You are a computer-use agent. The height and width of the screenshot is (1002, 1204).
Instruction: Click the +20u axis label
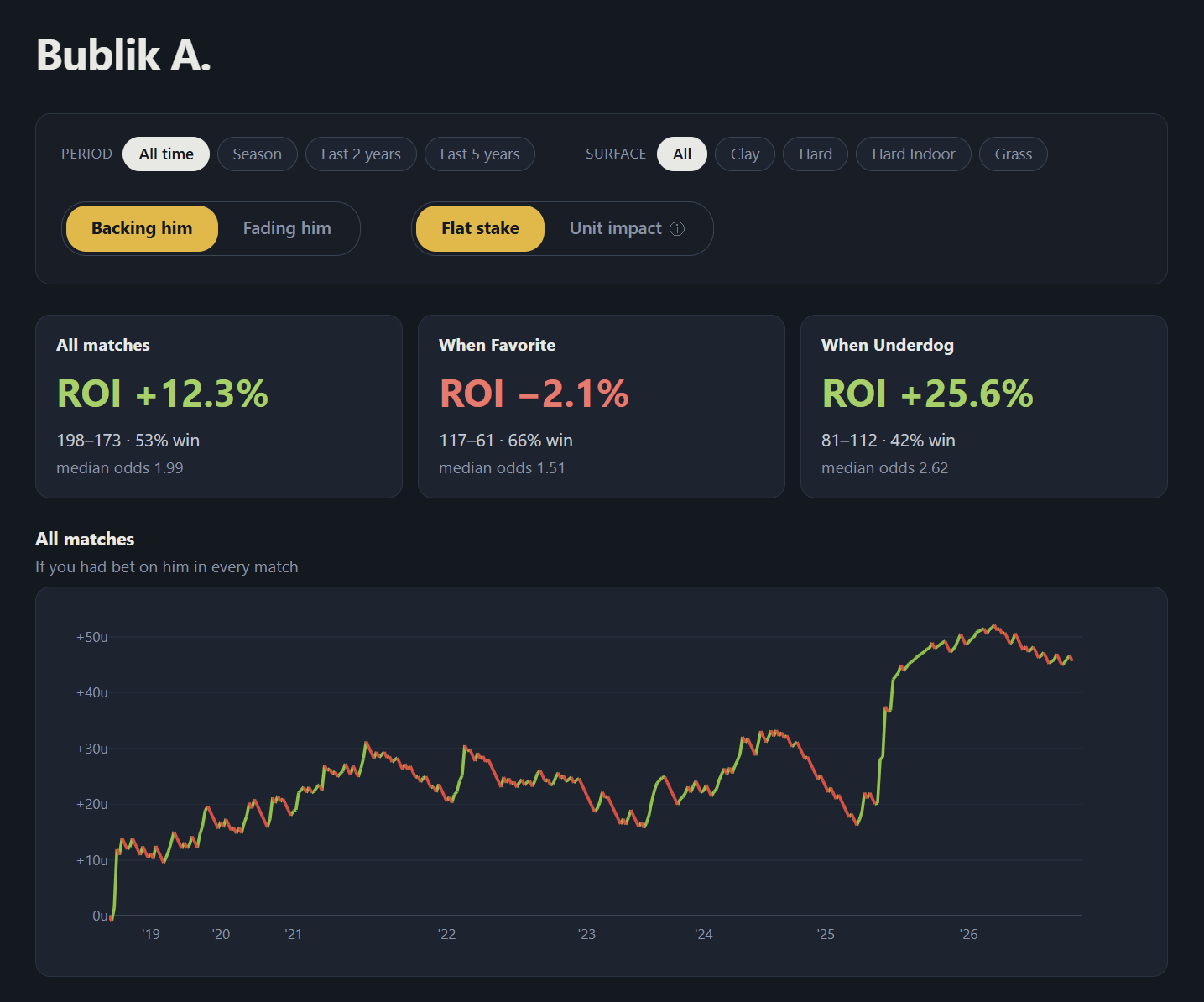point(92,804)
